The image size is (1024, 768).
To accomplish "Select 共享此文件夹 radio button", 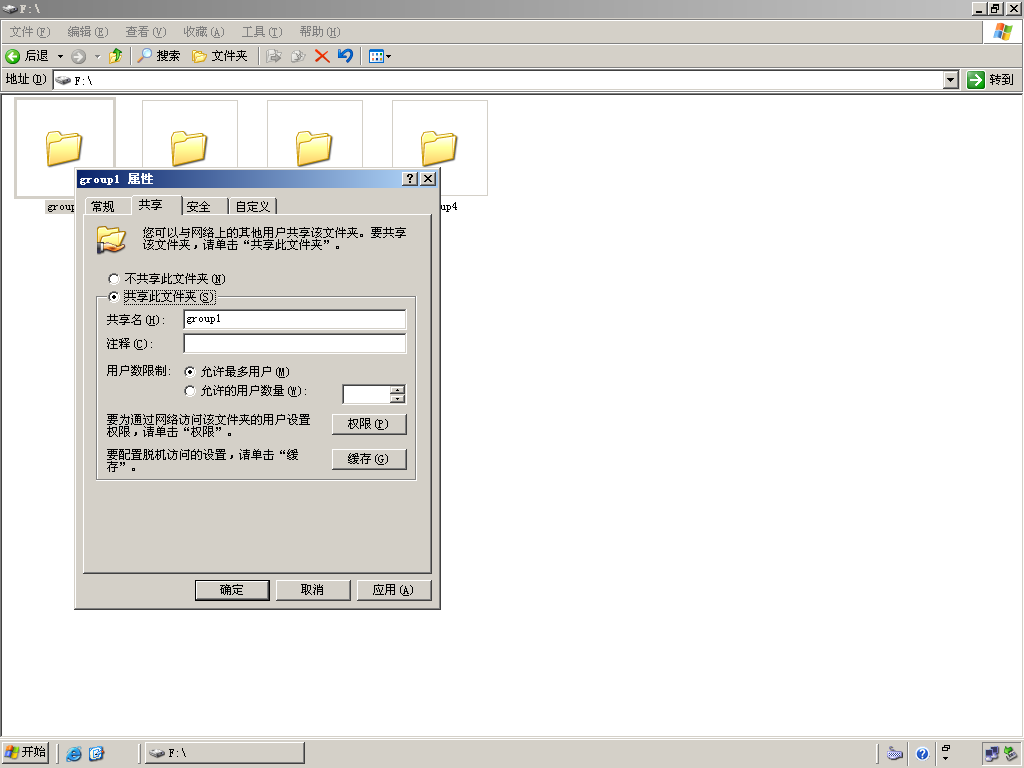I will [x=114, y=297].
